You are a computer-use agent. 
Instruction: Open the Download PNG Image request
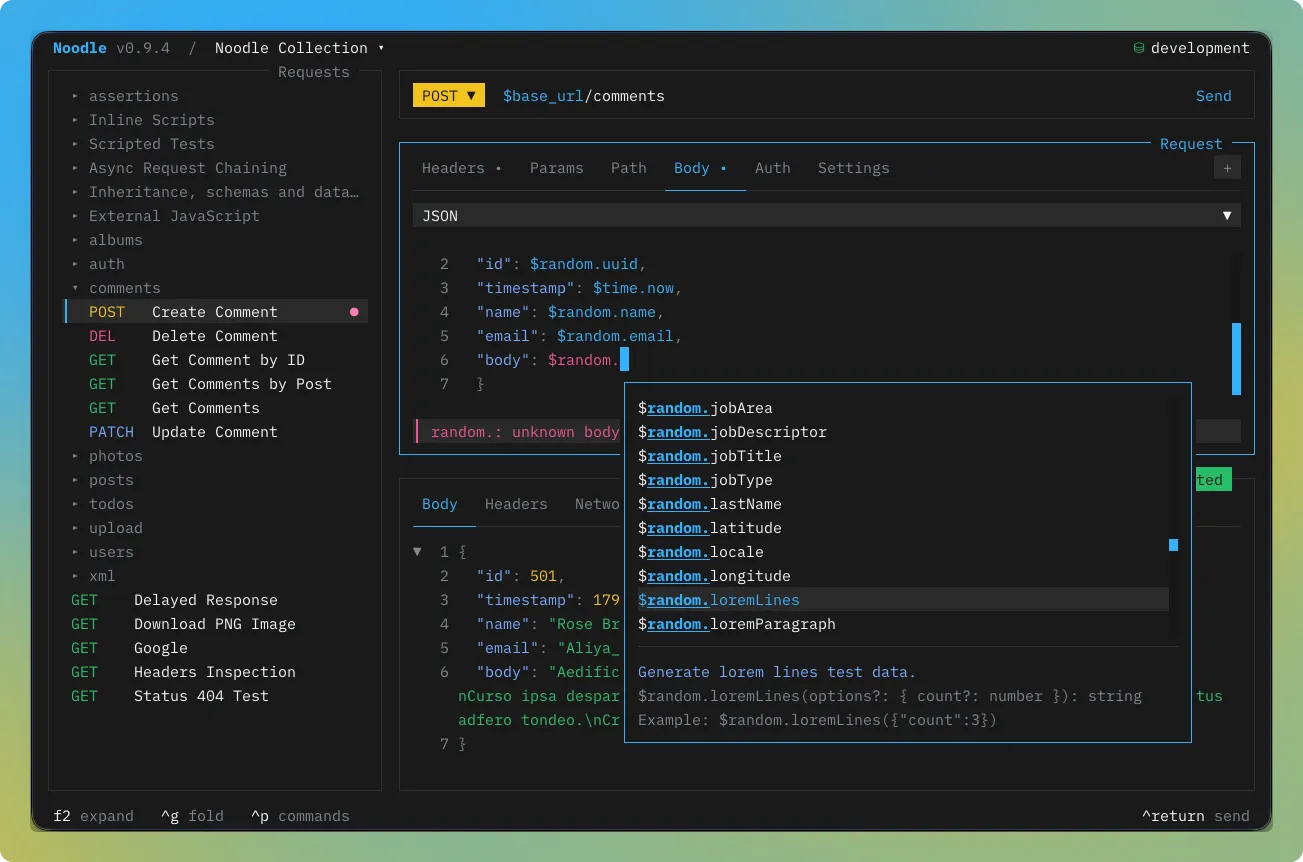216,624
